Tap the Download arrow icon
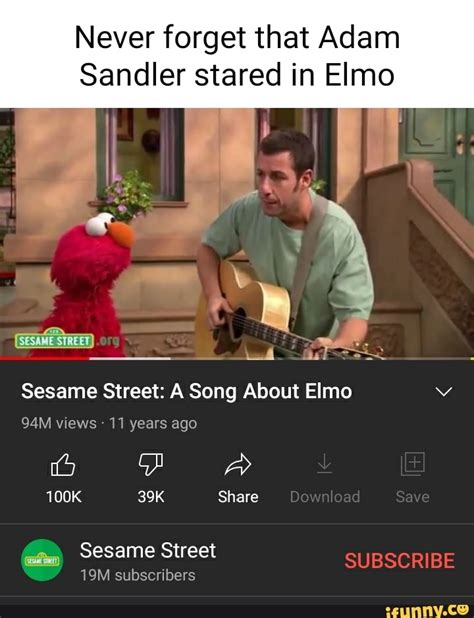Screen dimensions: 474x618 pyautogui.click(x=325, y=464)
